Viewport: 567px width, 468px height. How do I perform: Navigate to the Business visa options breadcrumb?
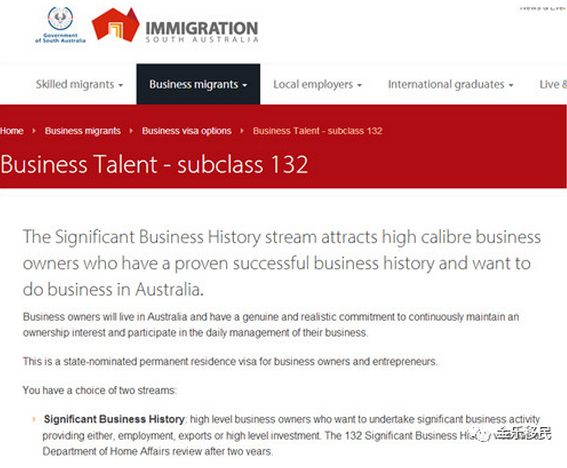click(x=187, y=131)
